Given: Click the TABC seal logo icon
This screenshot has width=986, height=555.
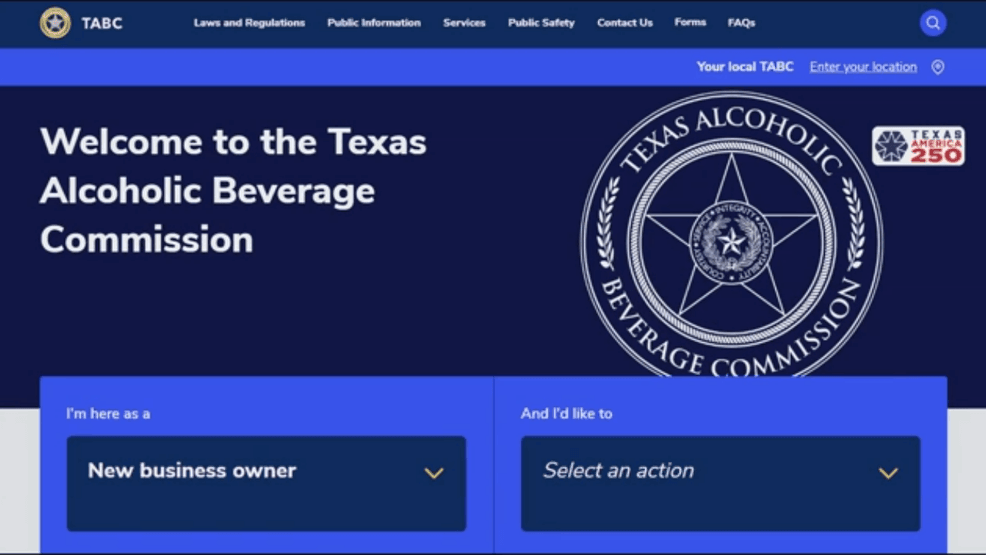Looking at the screenshot, I should pyautogui.click(x=55, y=23).
